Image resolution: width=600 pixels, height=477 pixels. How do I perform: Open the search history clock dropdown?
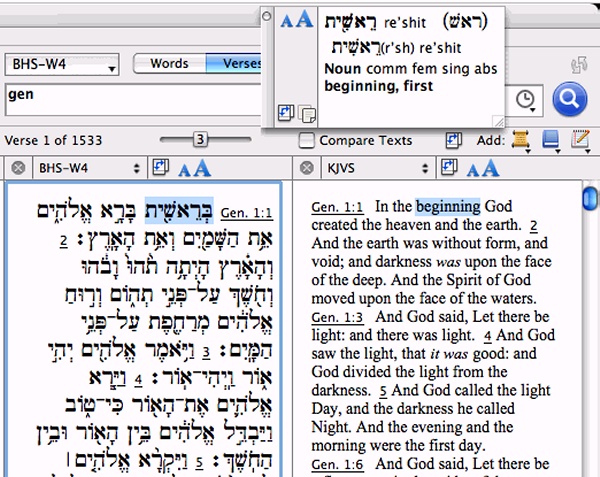[x=526, y=101]
